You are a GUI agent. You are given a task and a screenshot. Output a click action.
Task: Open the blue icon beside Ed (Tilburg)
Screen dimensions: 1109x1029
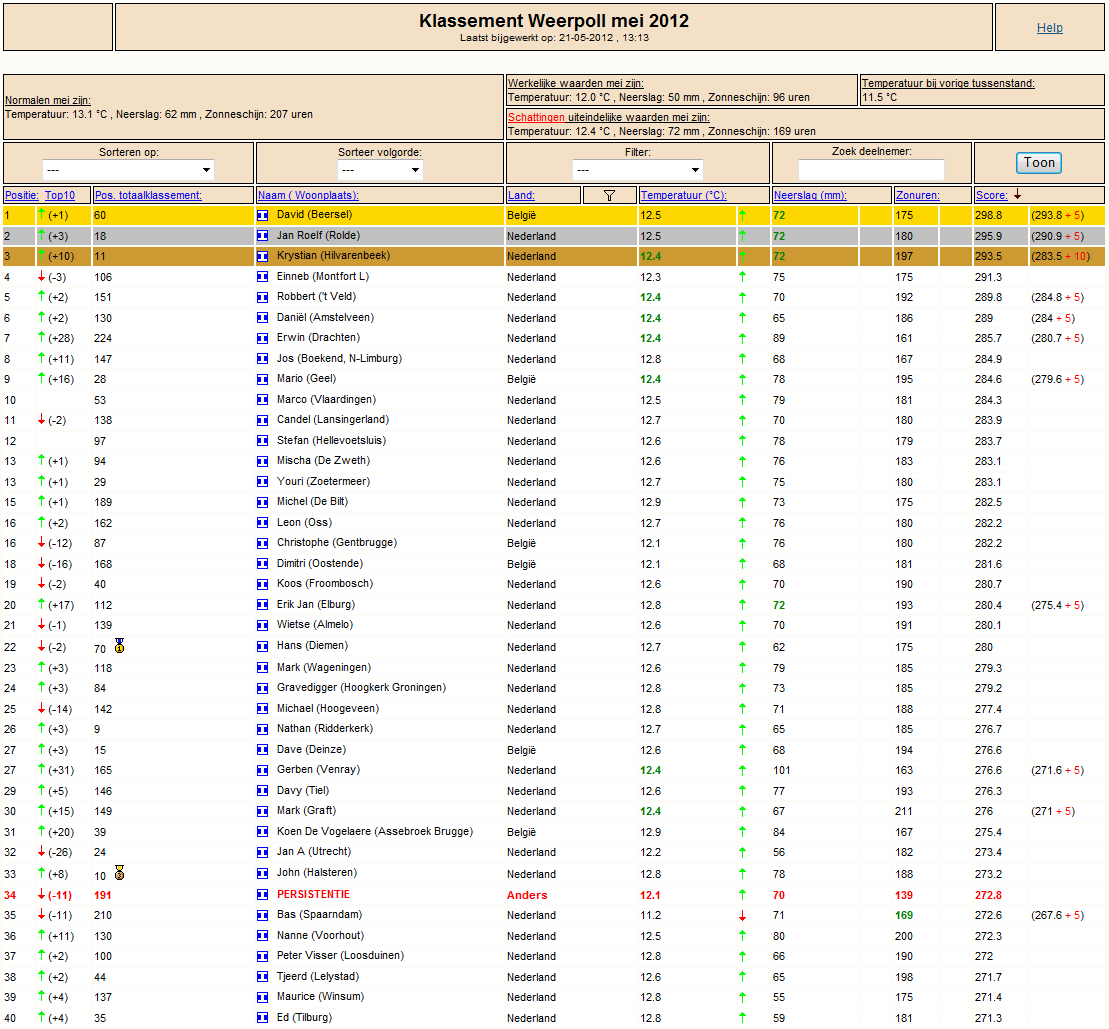(262, 1018)
